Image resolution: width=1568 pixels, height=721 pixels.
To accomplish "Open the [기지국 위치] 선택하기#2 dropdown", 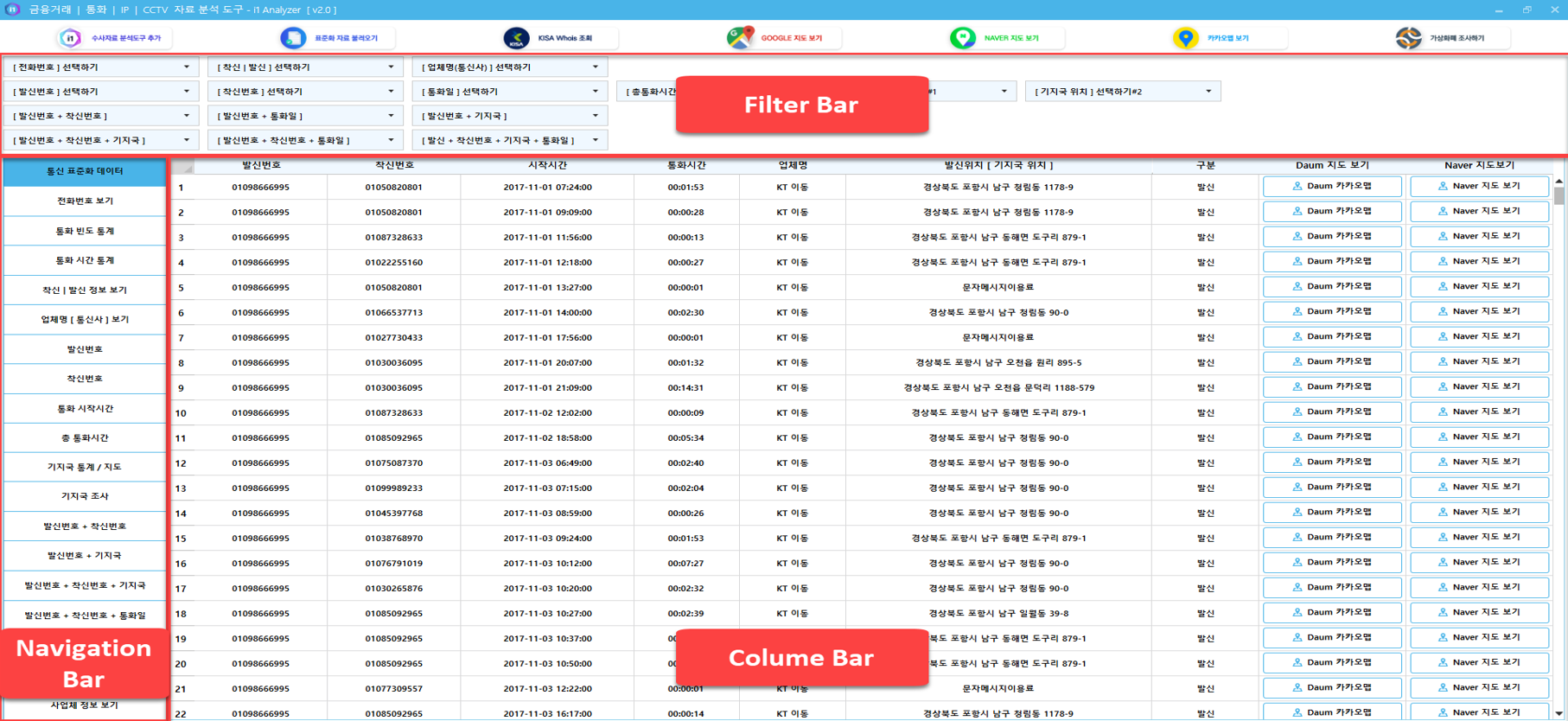I will (1208, 92).
